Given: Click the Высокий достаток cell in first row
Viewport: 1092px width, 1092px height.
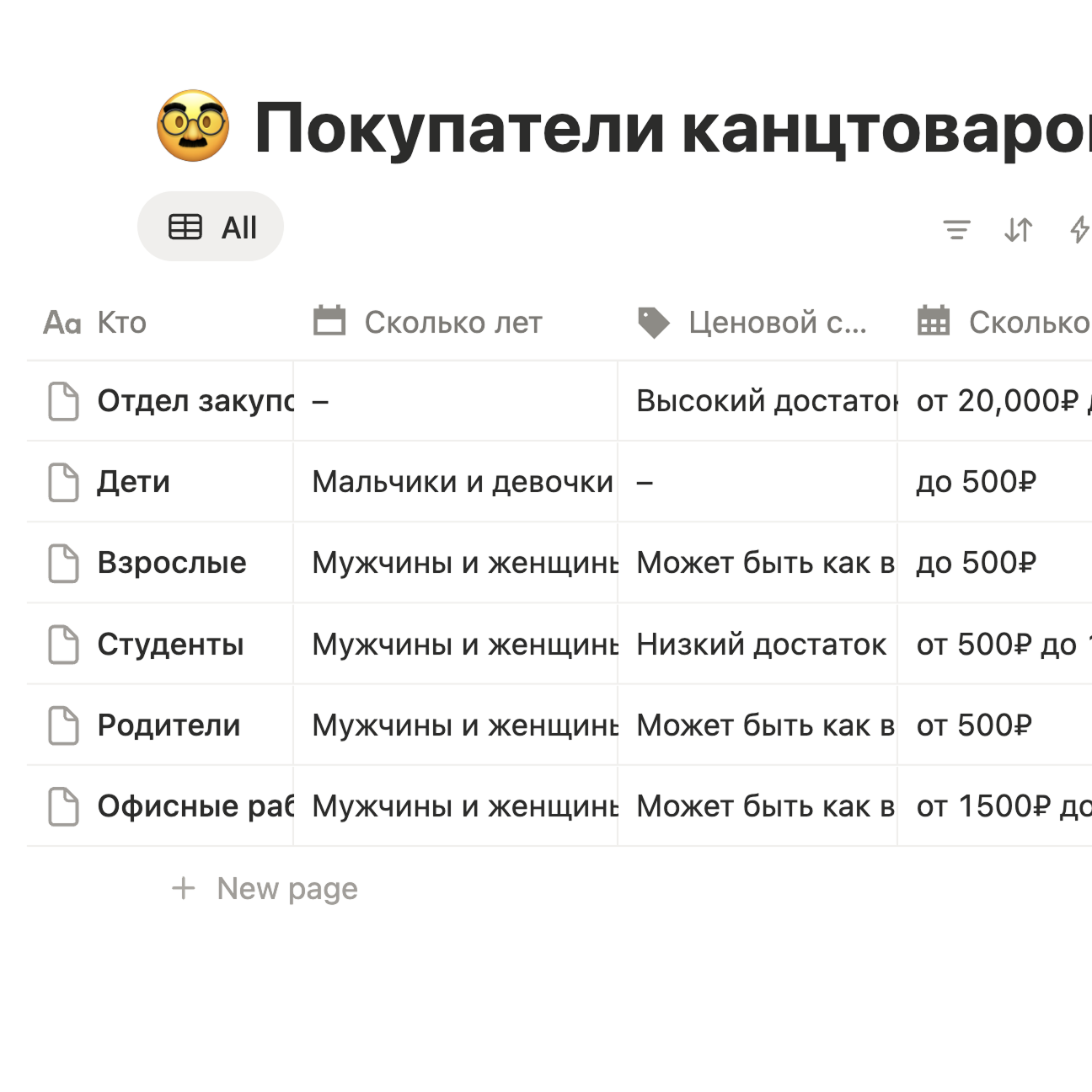Looking at the screenshot, I should pyautogui.click(x=765, y=401).
